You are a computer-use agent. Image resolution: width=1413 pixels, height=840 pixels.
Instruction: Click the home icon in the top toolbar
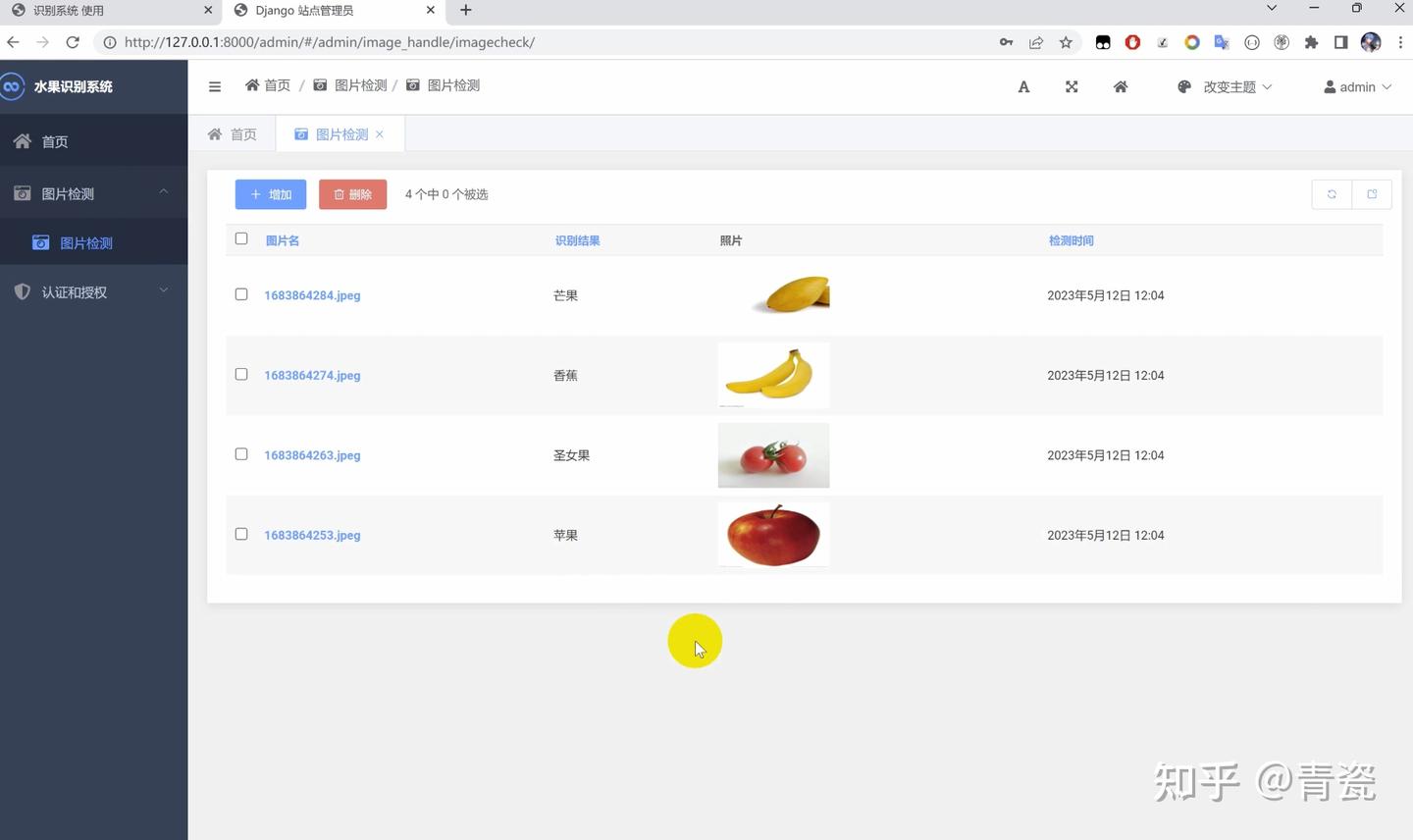click(1120, 86)
